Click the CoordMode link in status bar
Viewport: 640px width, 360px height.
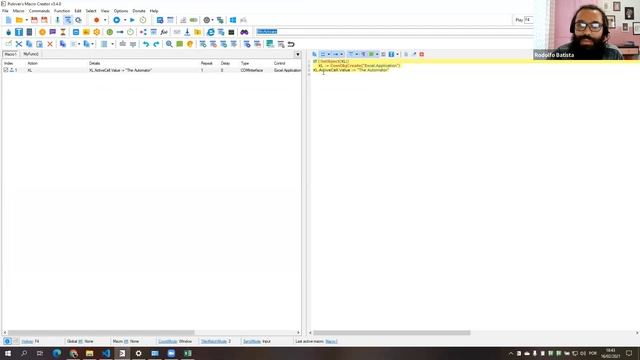click(167, 341)
